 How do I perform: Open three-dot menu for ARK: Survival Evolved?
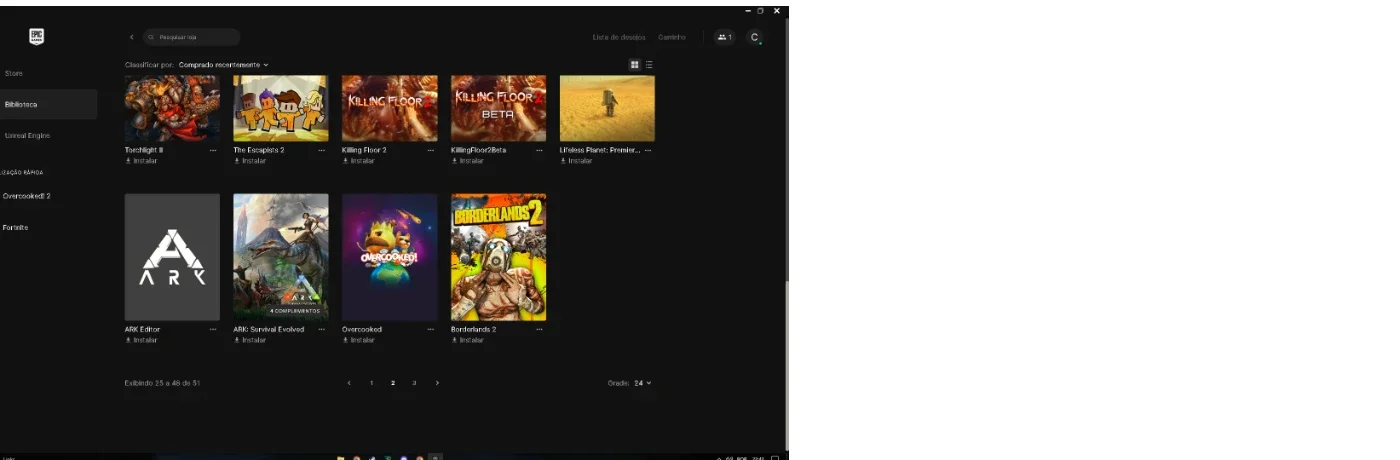click(322, 329)
